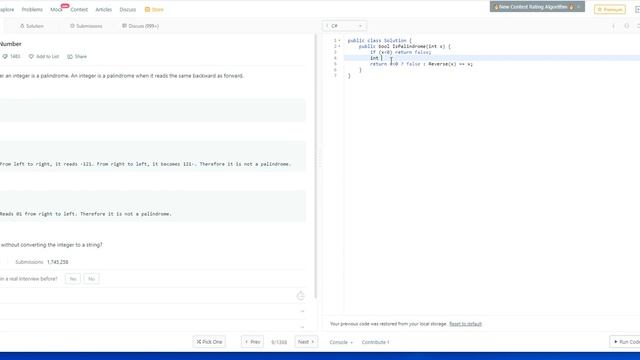Open the Discuss navigation item

[128, 9]
